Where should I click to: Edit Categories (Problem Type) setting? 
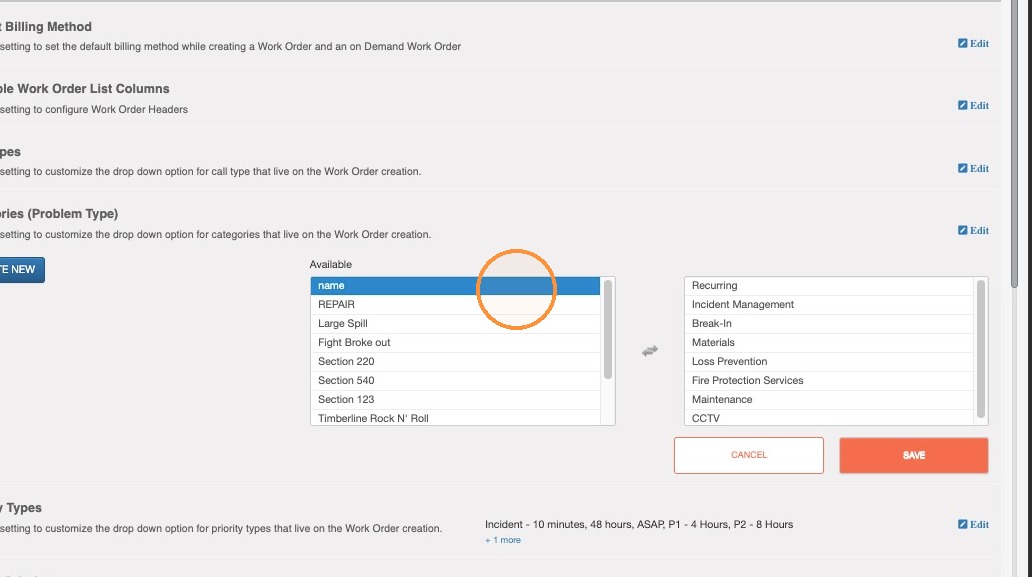973,230
